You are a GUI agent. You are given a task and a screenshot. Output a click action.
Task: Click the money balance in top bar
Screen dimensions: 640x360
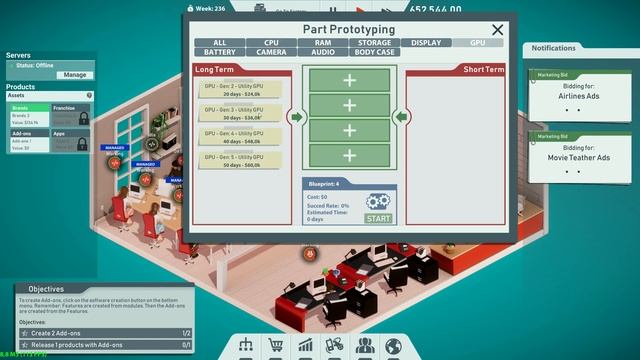(x=436, y=9)
